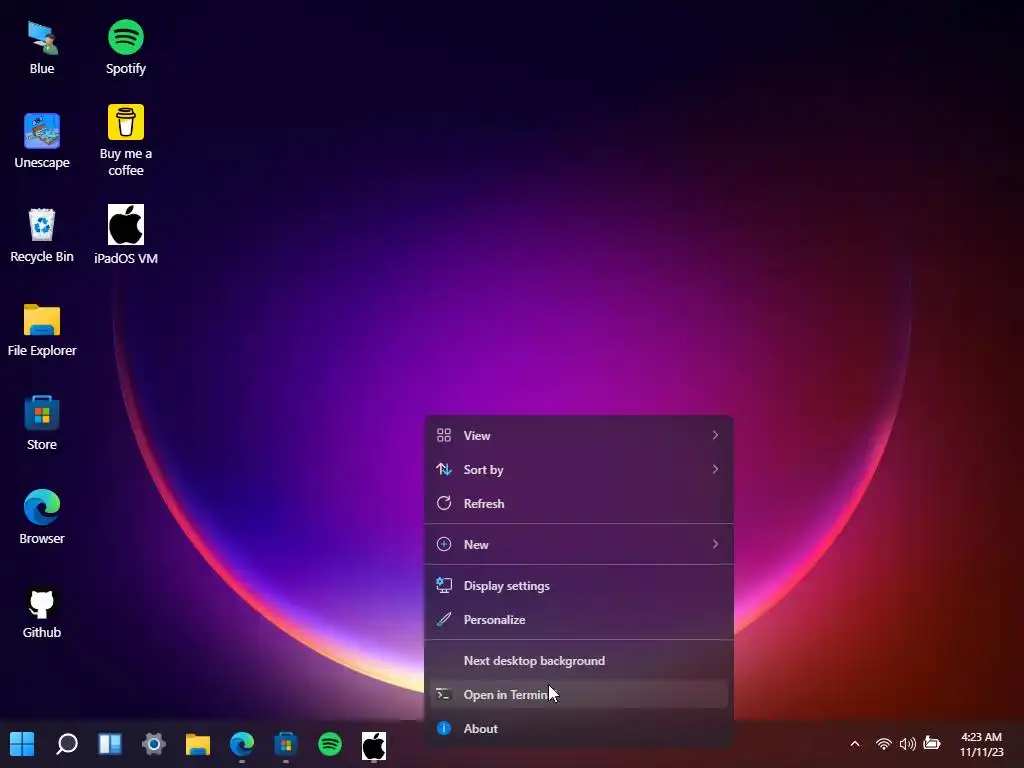Open the Widgets panel in taskbar
The width and height of the screenshot is (1024, 768).
110,744
